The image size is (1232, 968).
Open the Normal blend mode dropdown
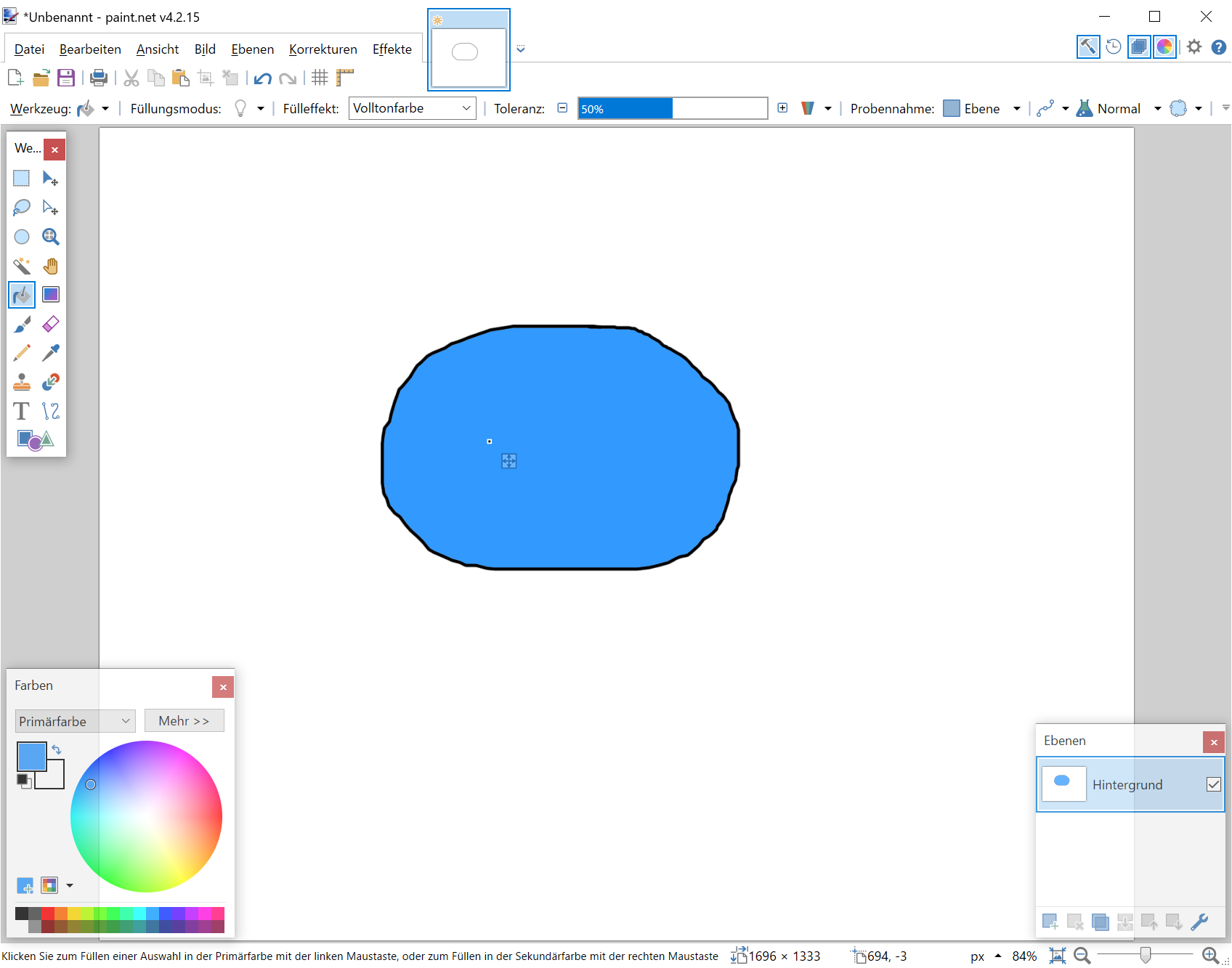tap(1156, 109)
